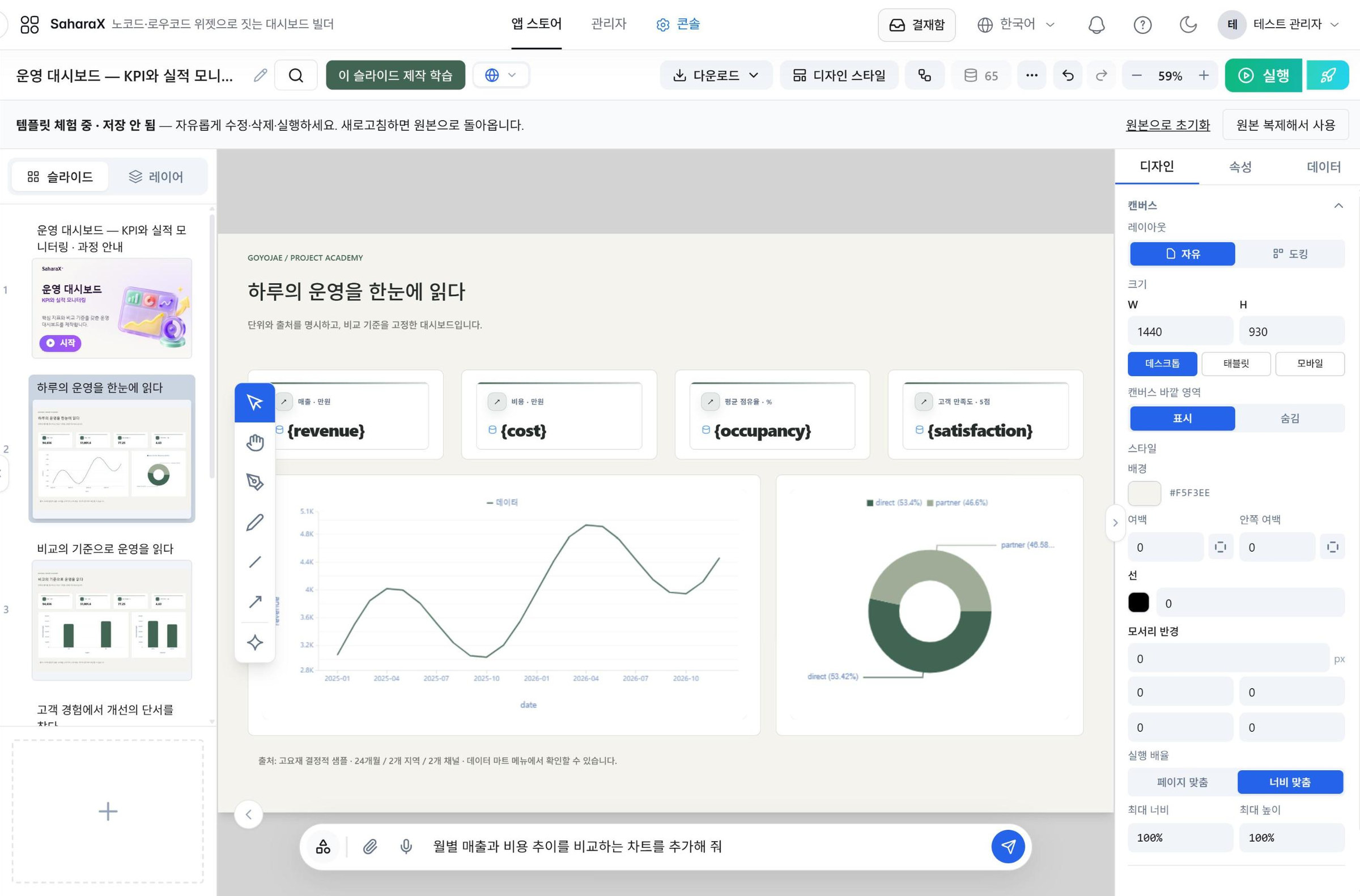This screenshot has height=896, width=1360.
Task: Select the straight line tool
Action: pyautogui.click(x=254, y=562)
